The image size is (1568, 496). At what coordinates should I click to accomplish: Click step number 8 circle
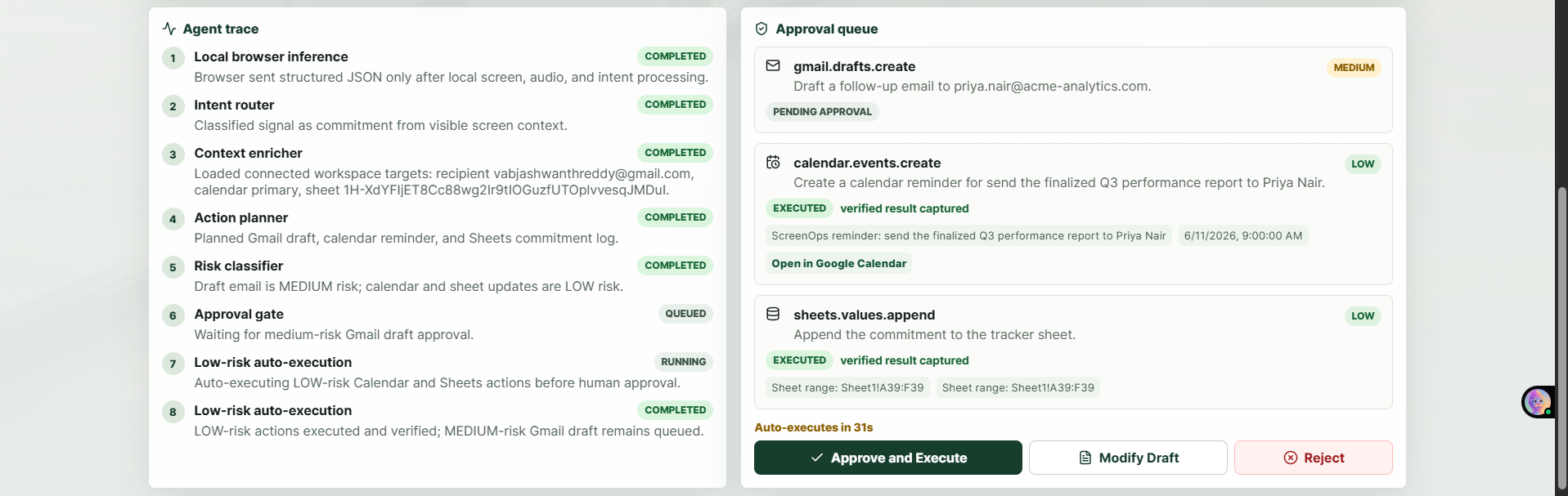[x=173, y=412]
